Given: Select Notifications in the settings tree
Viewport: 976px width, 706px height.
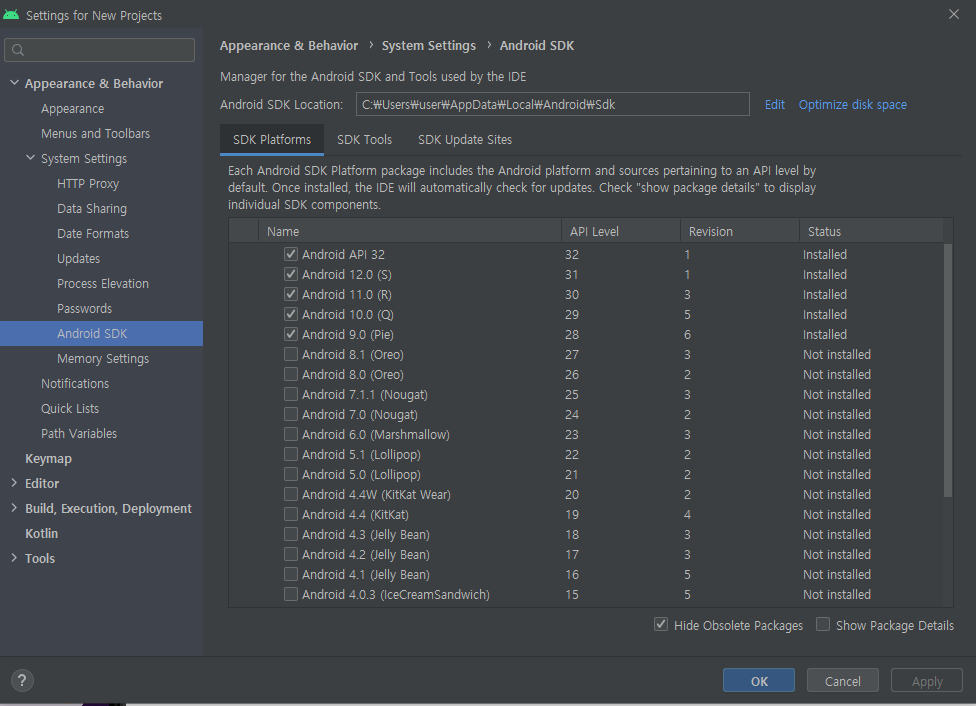Looking at the screenshot, I should tap(75, 383).
